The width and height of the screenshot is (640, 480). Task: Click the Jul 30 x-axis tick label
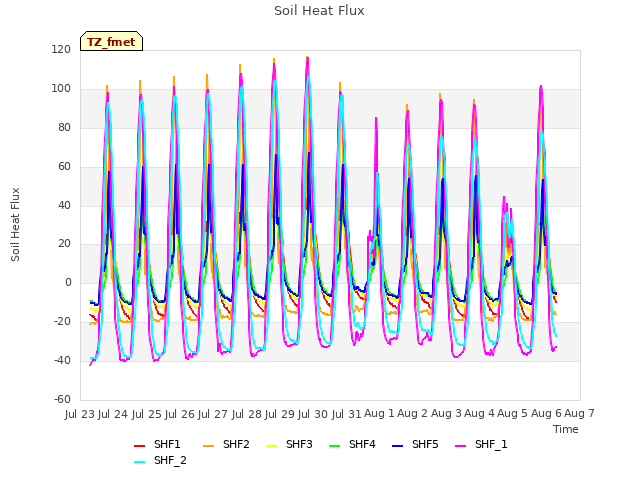[313, 414]
